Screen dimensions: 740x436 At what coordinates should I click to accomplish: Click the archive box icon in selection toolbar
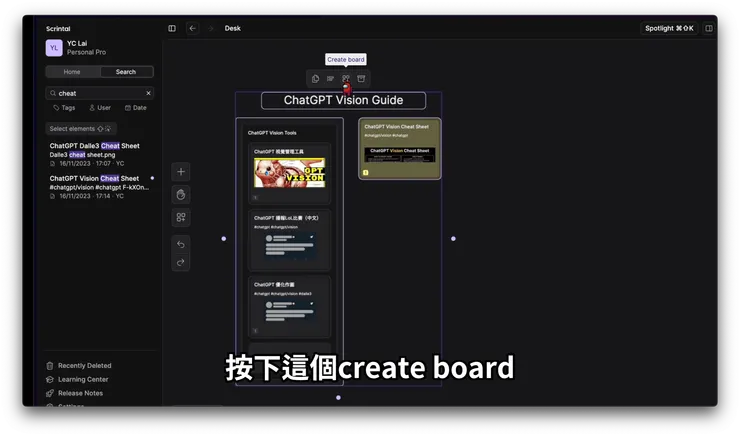pos(361,78)
